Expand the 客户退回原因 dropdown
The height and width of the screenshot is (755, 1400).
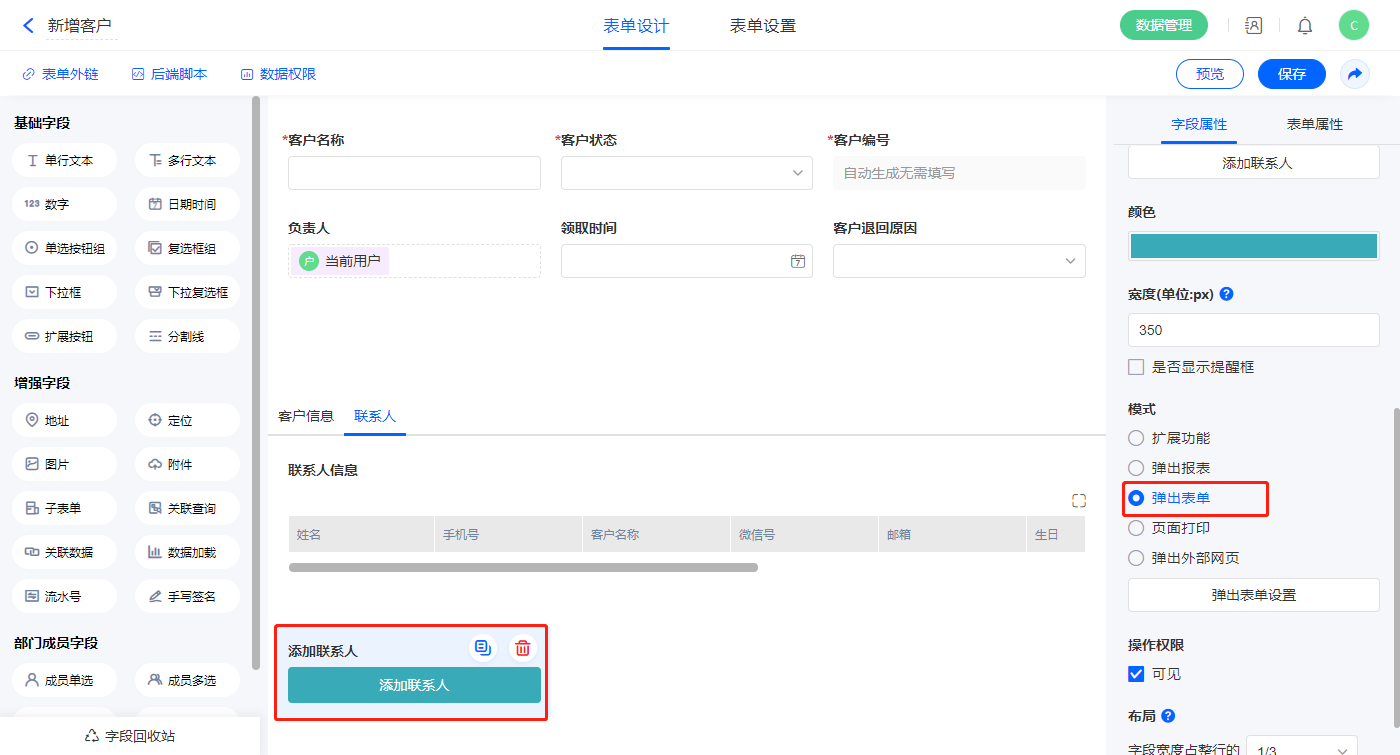pyautogui.click(x=958, y=261)
